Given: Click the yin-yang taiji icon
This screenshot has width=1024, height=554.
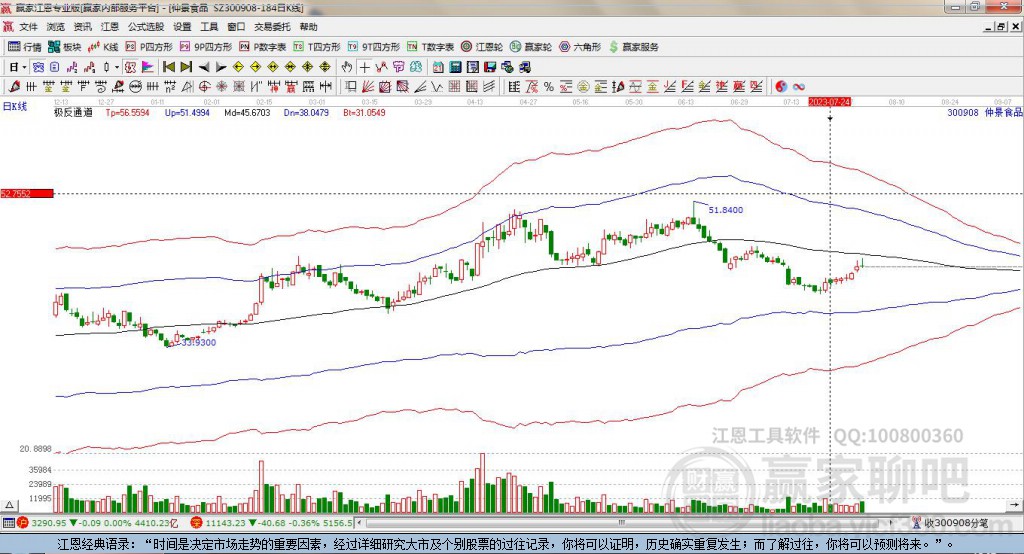Looking at the screenshot, I should tap(781, 86).
